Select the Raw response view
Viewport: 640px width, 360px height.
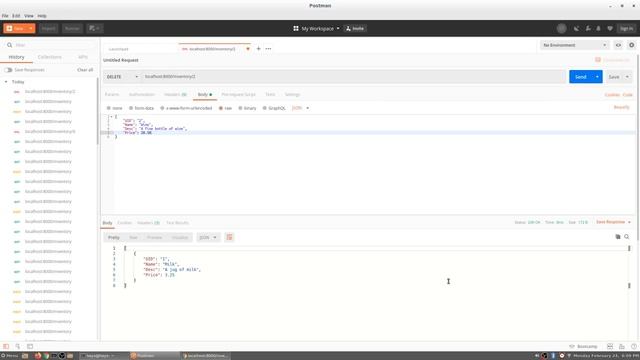pyautogui.click(x=133, y=238)
